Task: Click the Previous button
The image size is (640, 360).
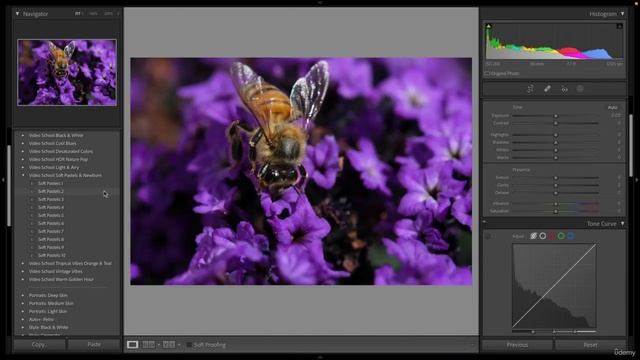Action: [517, 345]
